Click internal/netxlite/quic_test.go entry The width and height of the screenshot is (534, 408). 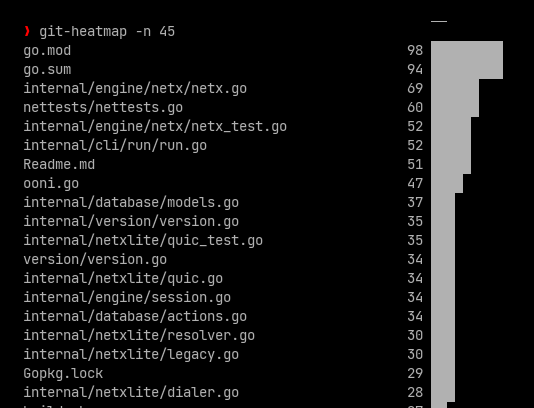143,241
